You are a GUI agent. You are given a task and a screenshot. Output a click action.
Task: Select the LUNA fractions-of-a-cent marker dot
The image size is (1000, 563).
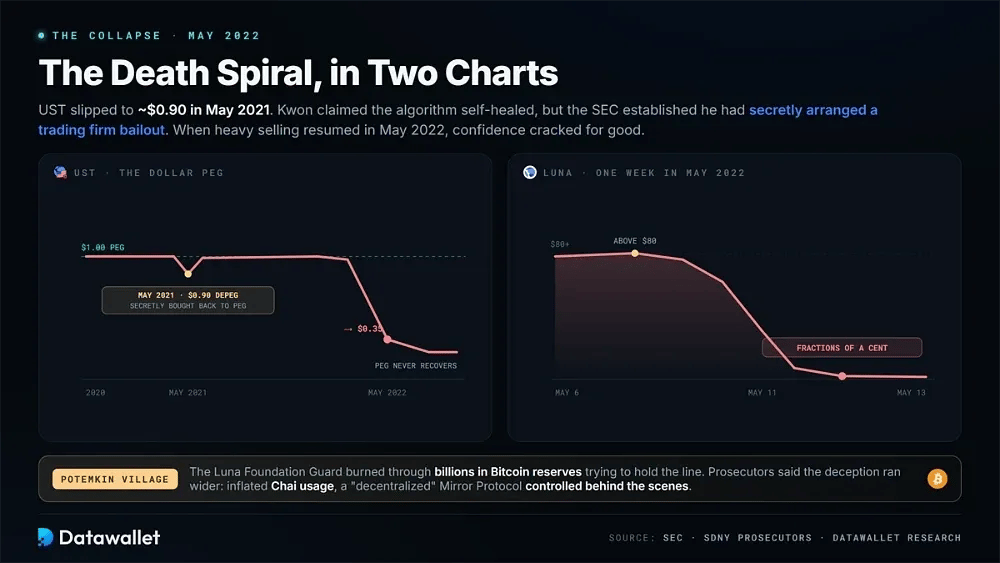(842, 376)
